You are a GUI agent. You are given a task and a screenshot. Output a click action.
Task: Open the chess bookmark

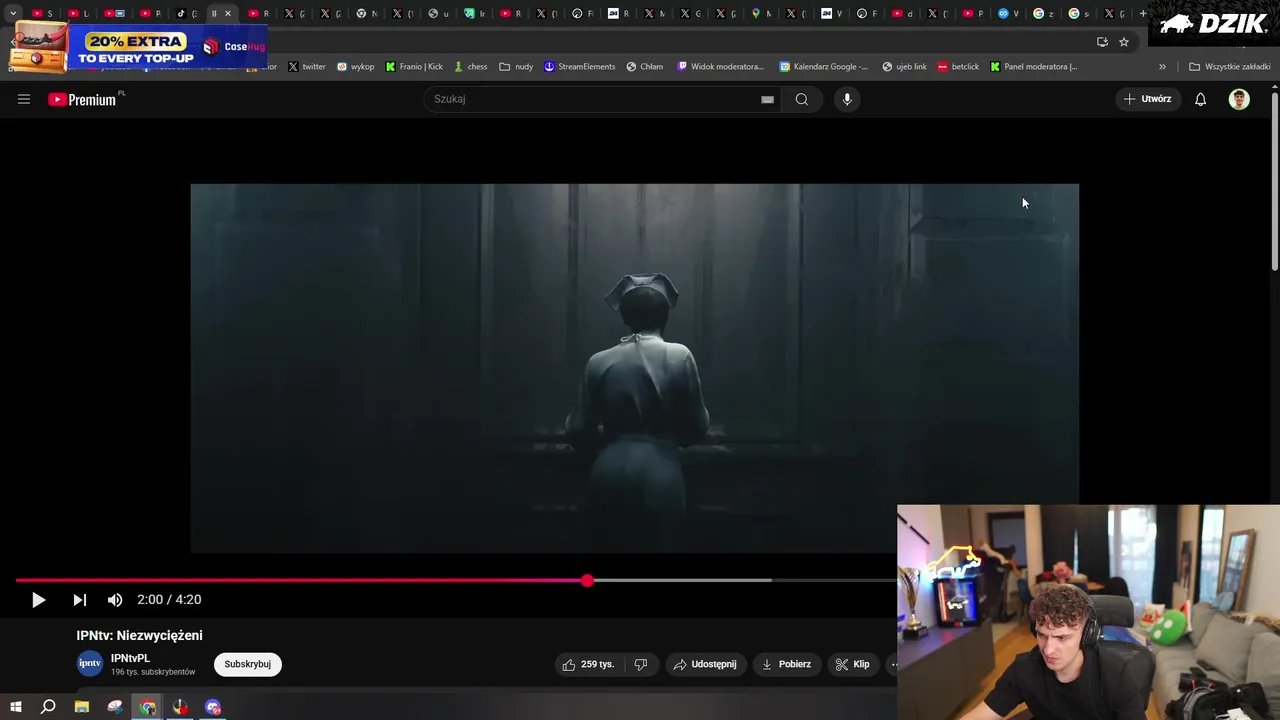coord(470,67)
